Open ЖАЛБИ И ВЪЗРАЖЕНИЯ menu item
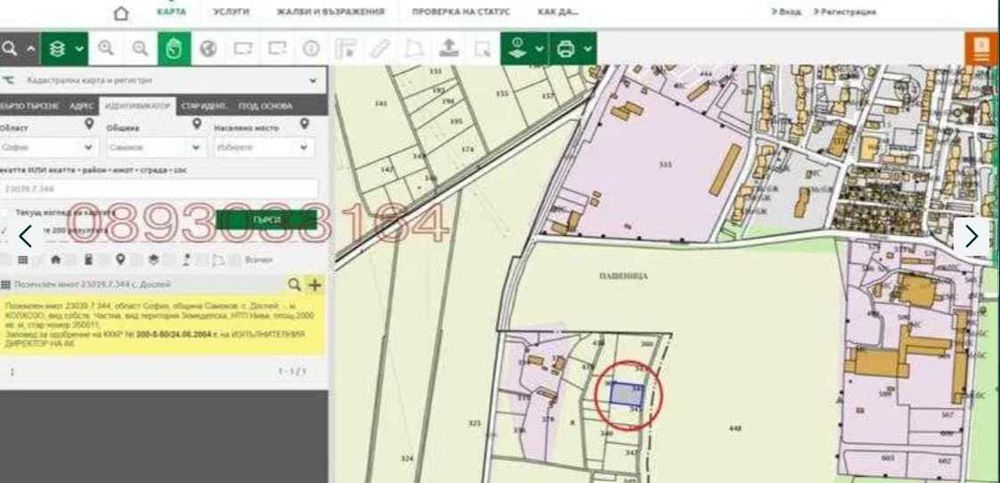The image size is (1000, 483). tap(330, 11)
